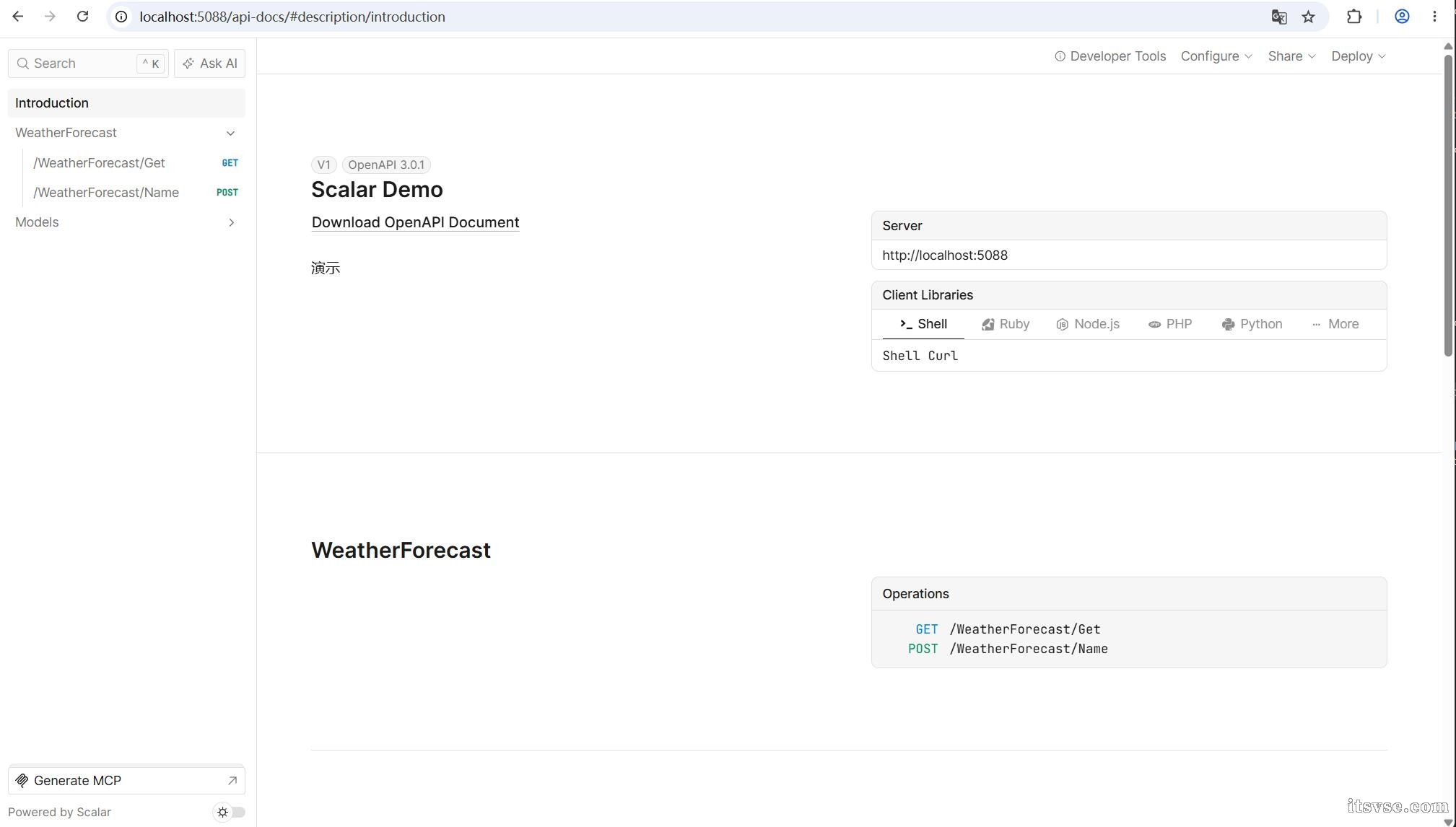
Task: Open the translate page icon
Action: [1279, 17]
